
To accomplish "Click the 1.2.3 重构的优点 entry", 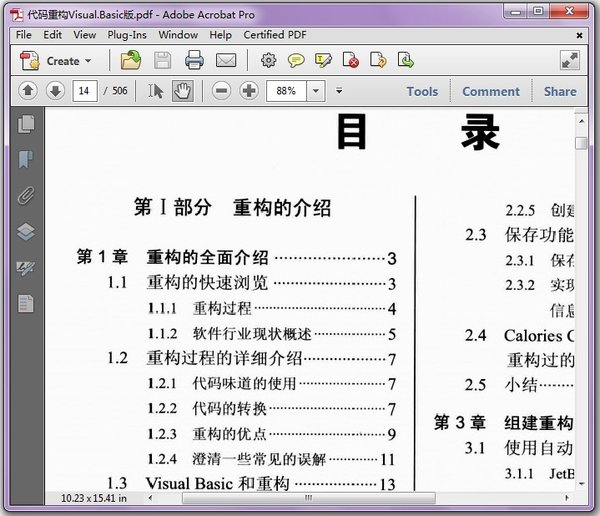I will pyautogui.click(x=272, y=434).
